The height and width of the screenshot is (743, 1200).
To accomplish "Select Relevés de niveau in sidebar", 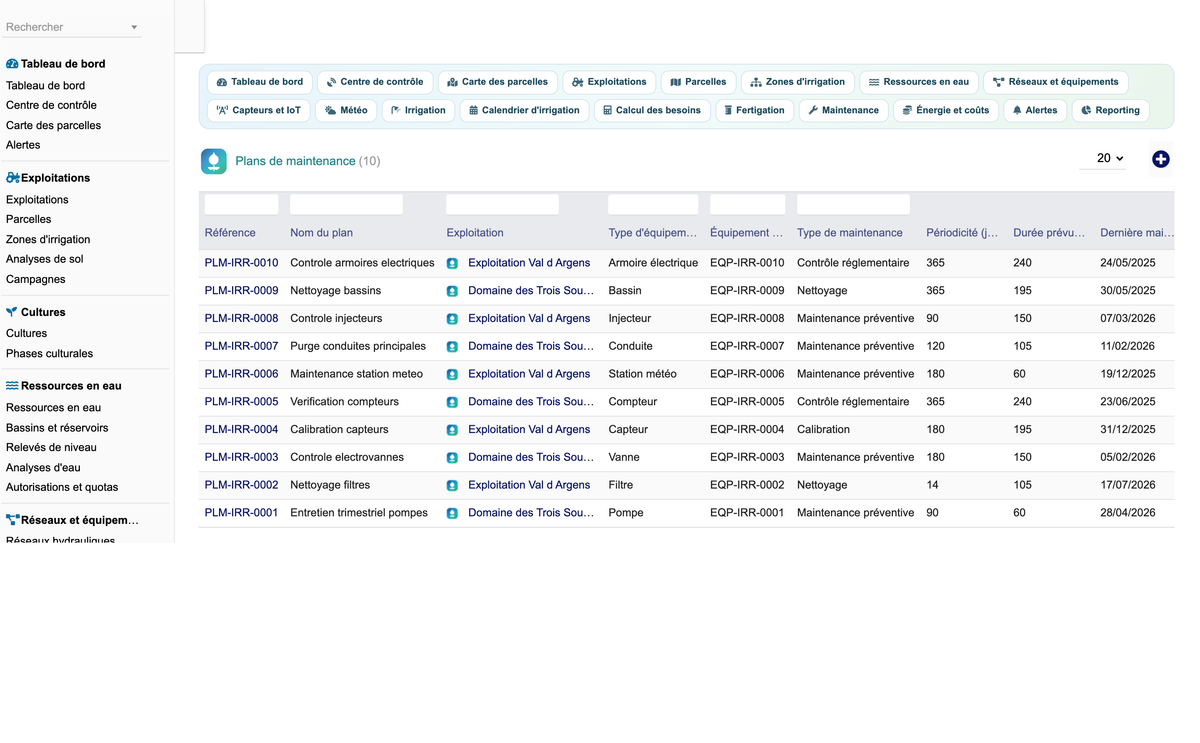I will tap(51, 448).
